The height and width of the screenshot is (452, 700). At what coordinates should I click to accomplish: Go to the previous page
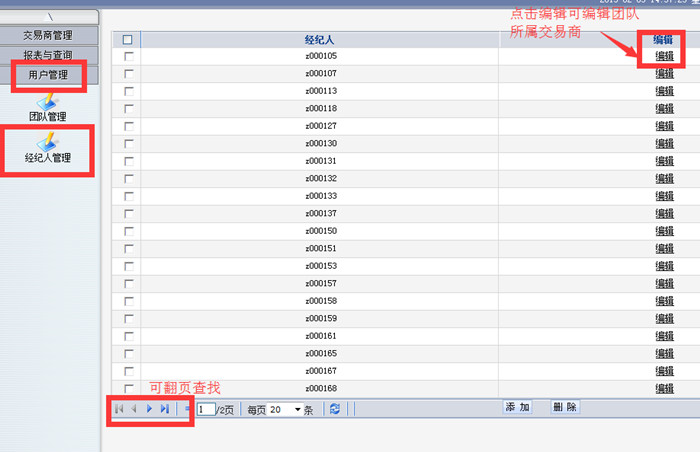coord(134,409)
